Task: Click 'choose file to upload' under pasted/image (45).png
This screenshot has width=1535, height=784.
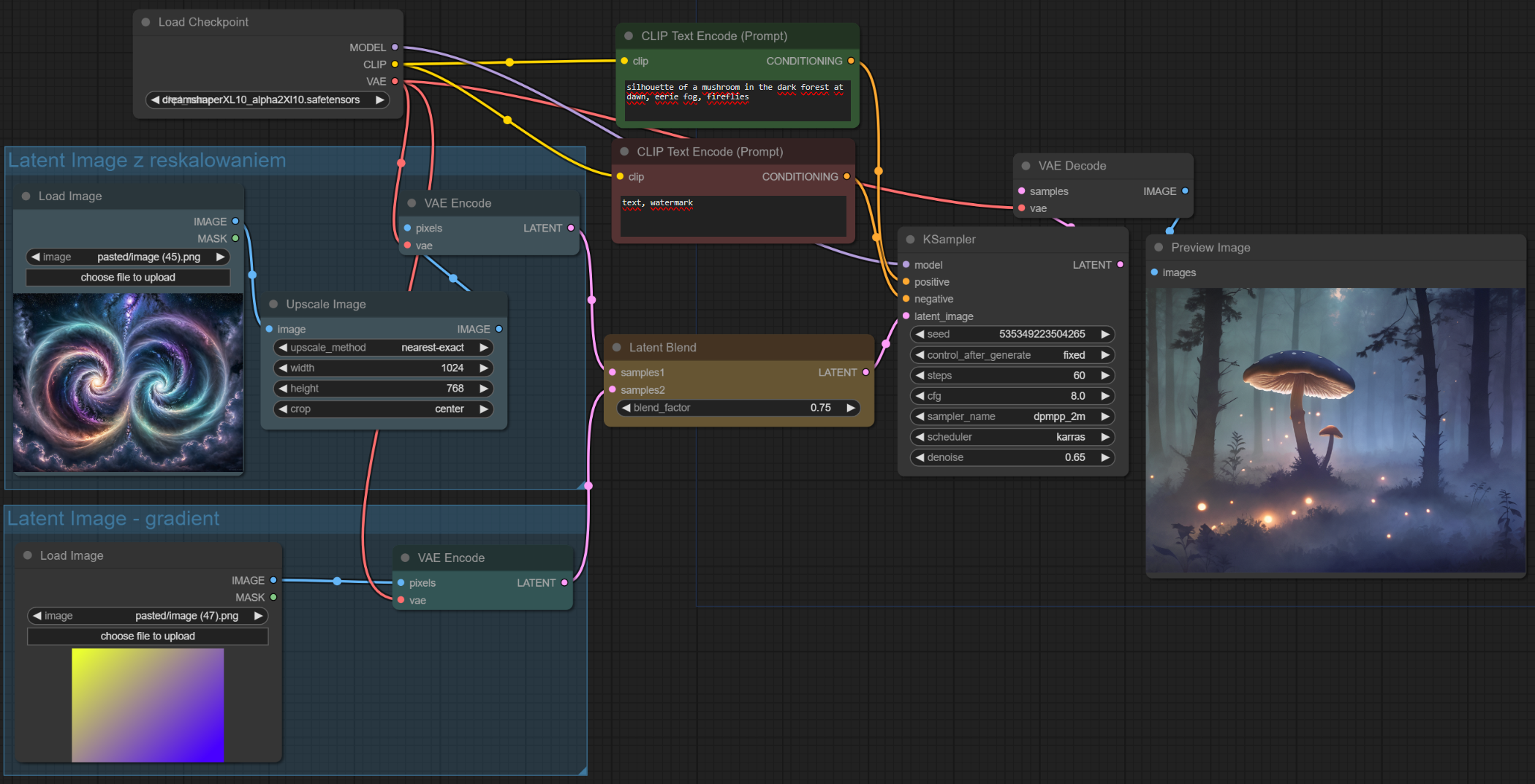Action: click(128, 278)
